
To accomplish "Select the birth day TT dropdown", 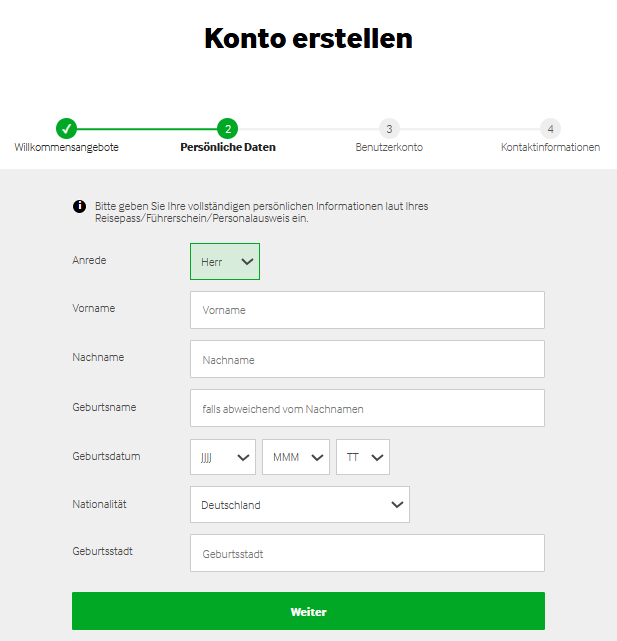I will pos(363,457).
